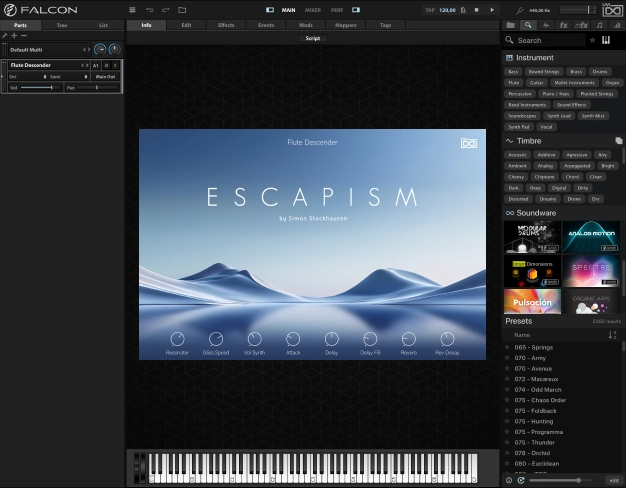Solo the Flute Descender part
This screenshot has height=488, width=626.
pos(116,65)
